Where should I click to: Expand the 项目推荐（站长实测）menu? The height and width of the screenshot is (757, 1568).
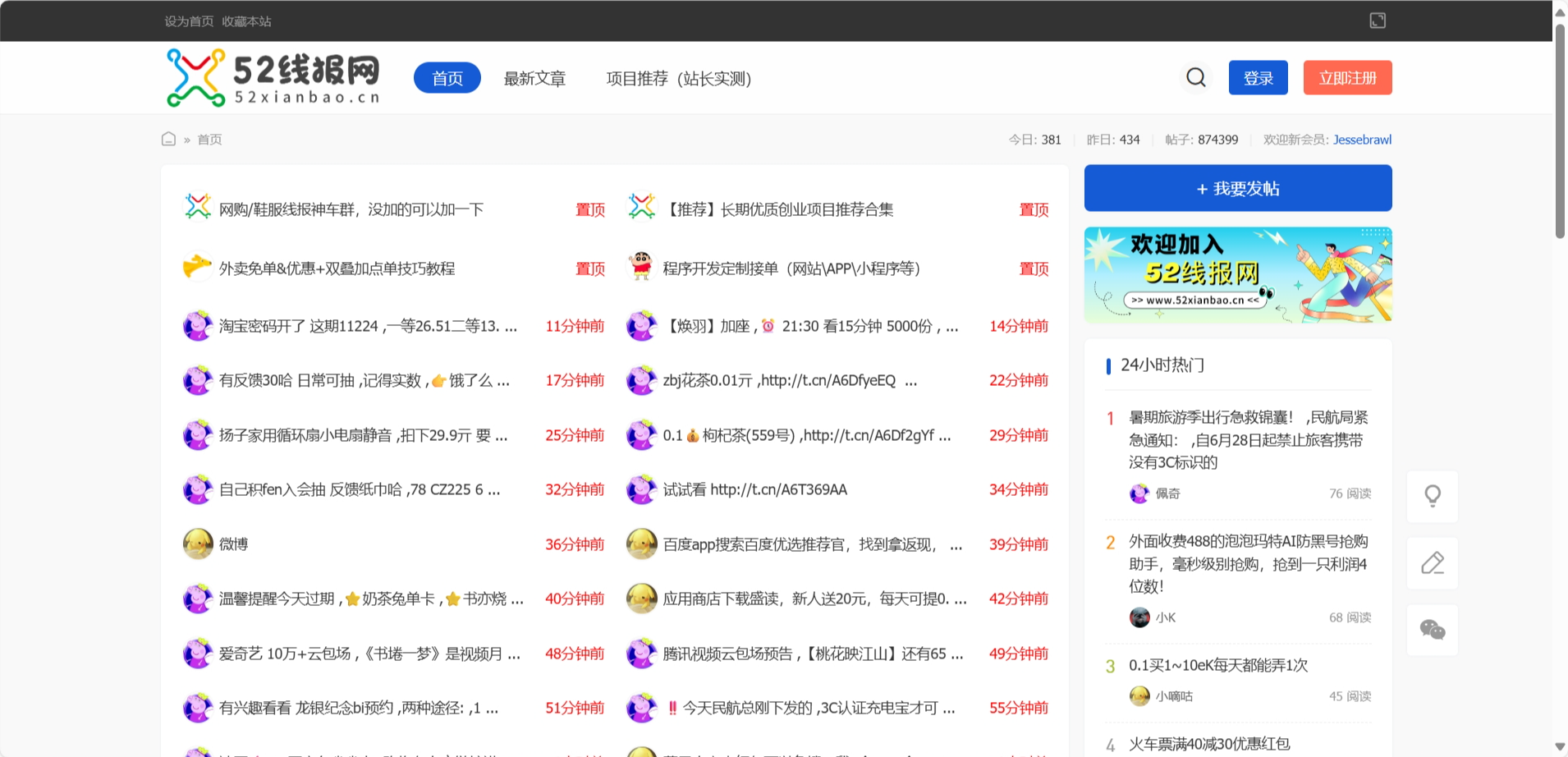(679, 78)
